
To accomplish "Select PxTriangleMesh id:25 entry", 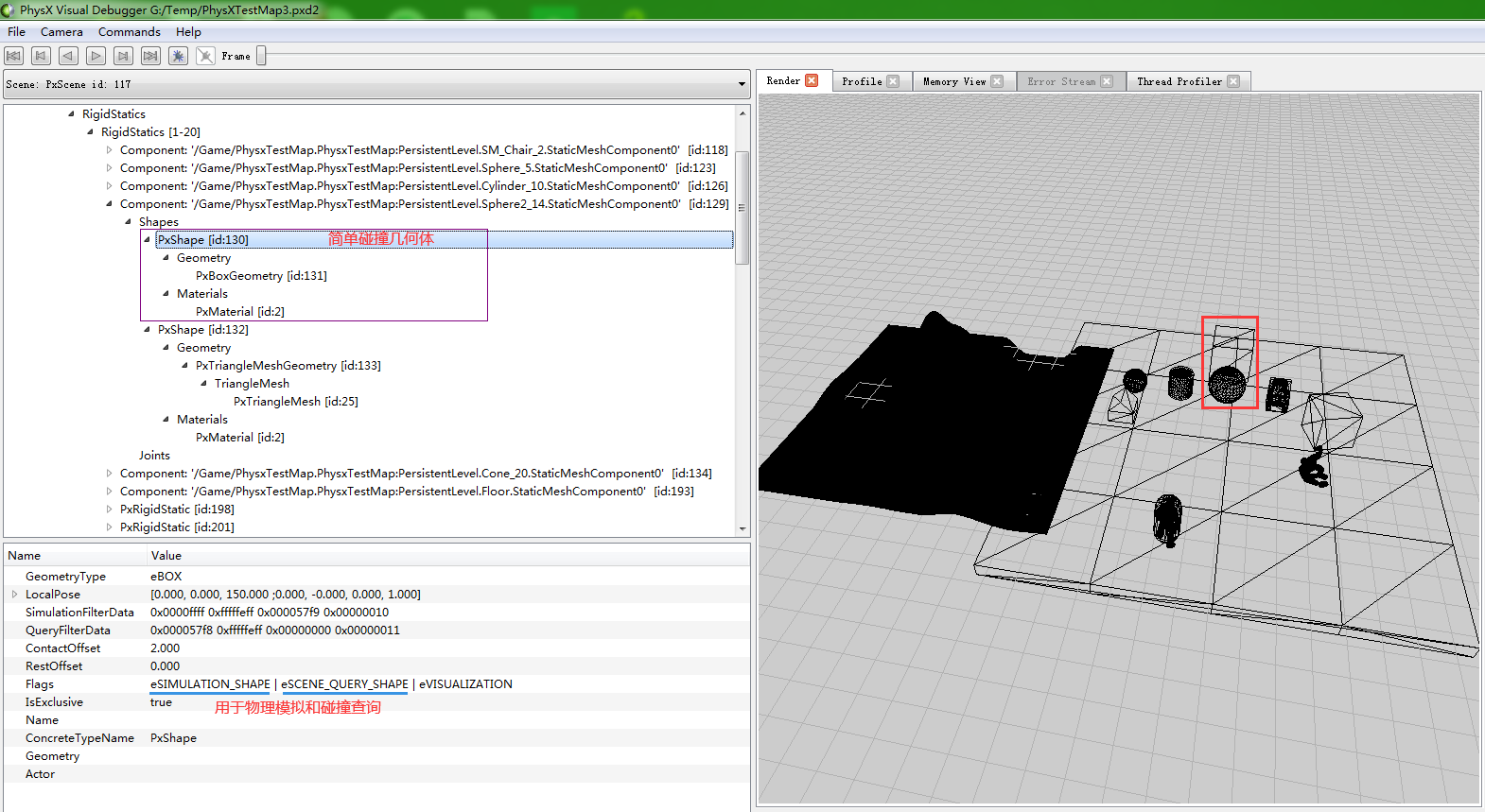I will (x=295, y=402).
